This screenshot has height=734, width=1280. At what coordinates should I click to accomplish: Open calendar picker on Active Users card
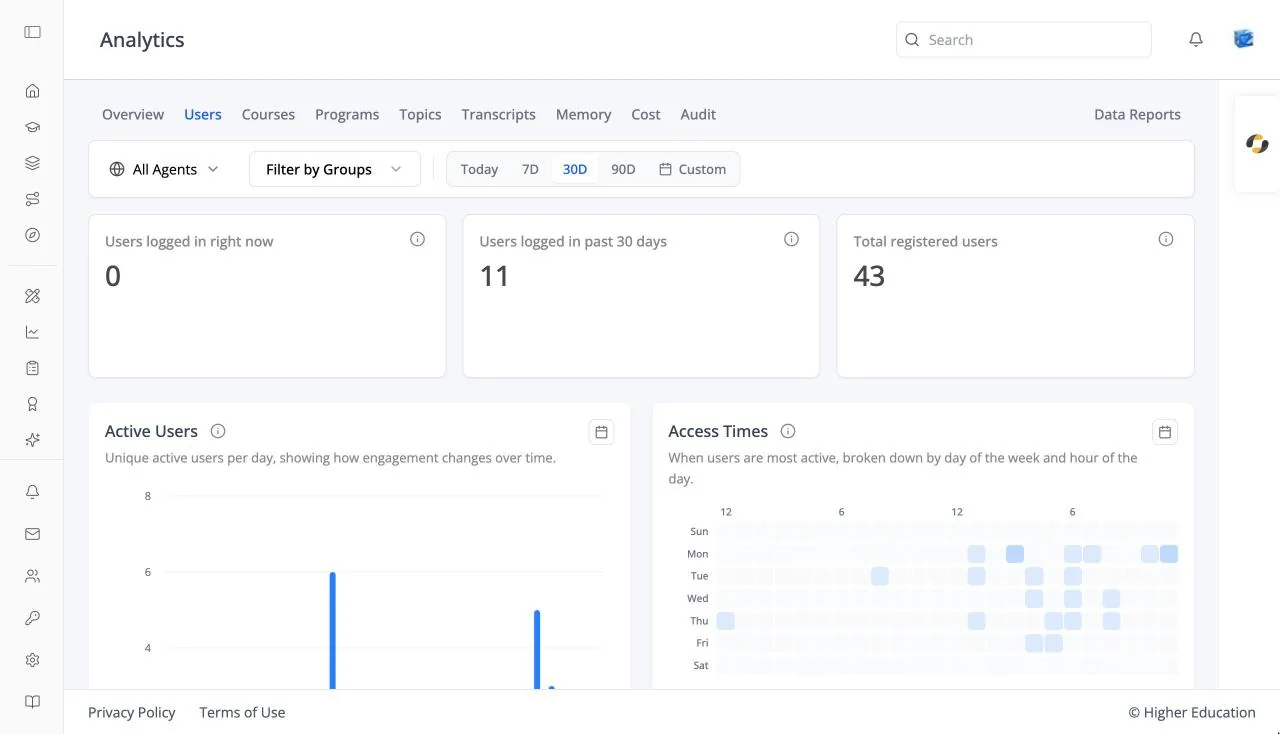tap(601, 432)
